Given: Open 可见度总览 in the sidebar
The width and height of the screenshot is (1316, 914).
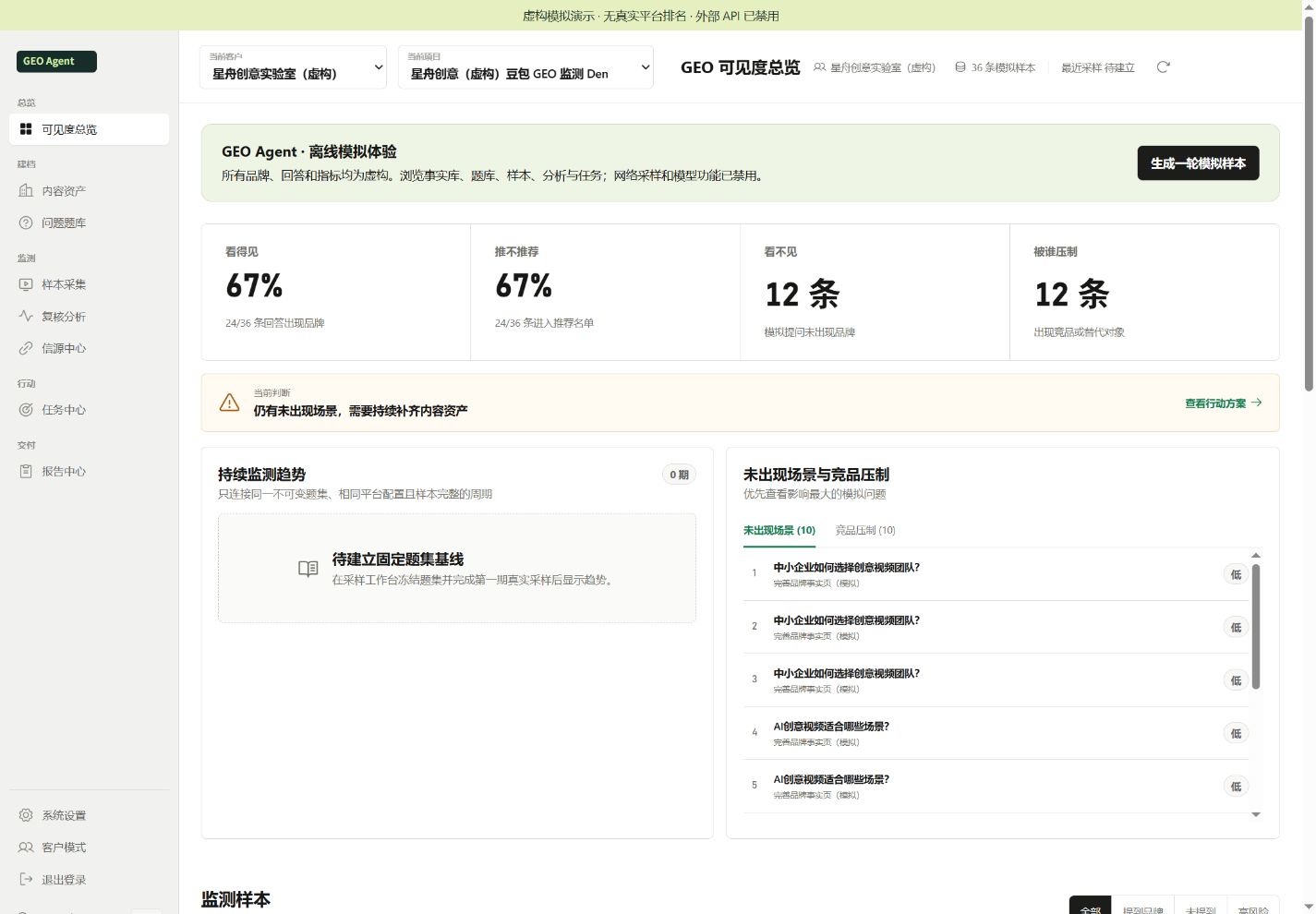Looking at the screenshot, I should pyautogui.click(x=90, y=129).
